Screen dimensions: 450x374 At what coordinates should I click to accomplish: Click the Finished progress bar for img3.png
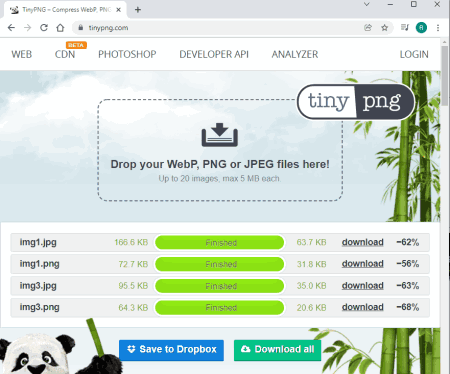click(220, 307)
